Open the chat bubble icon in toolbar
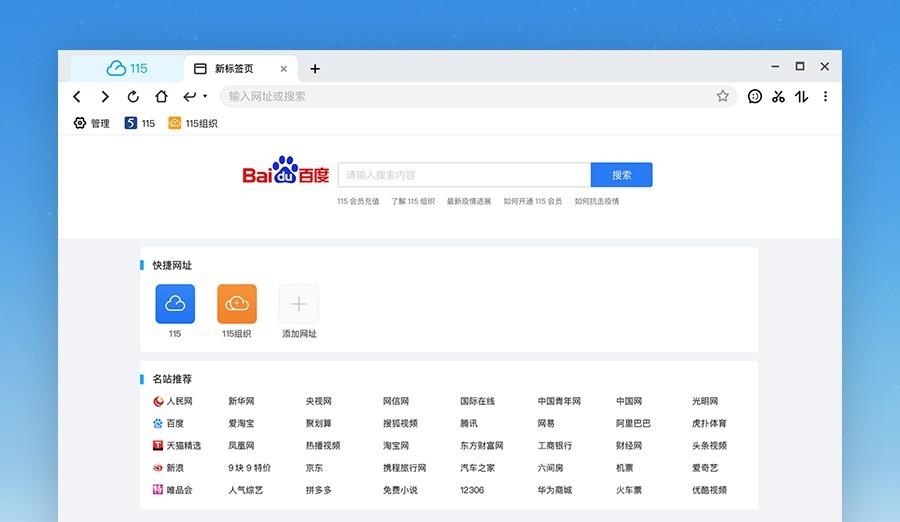 click(755, 96)
